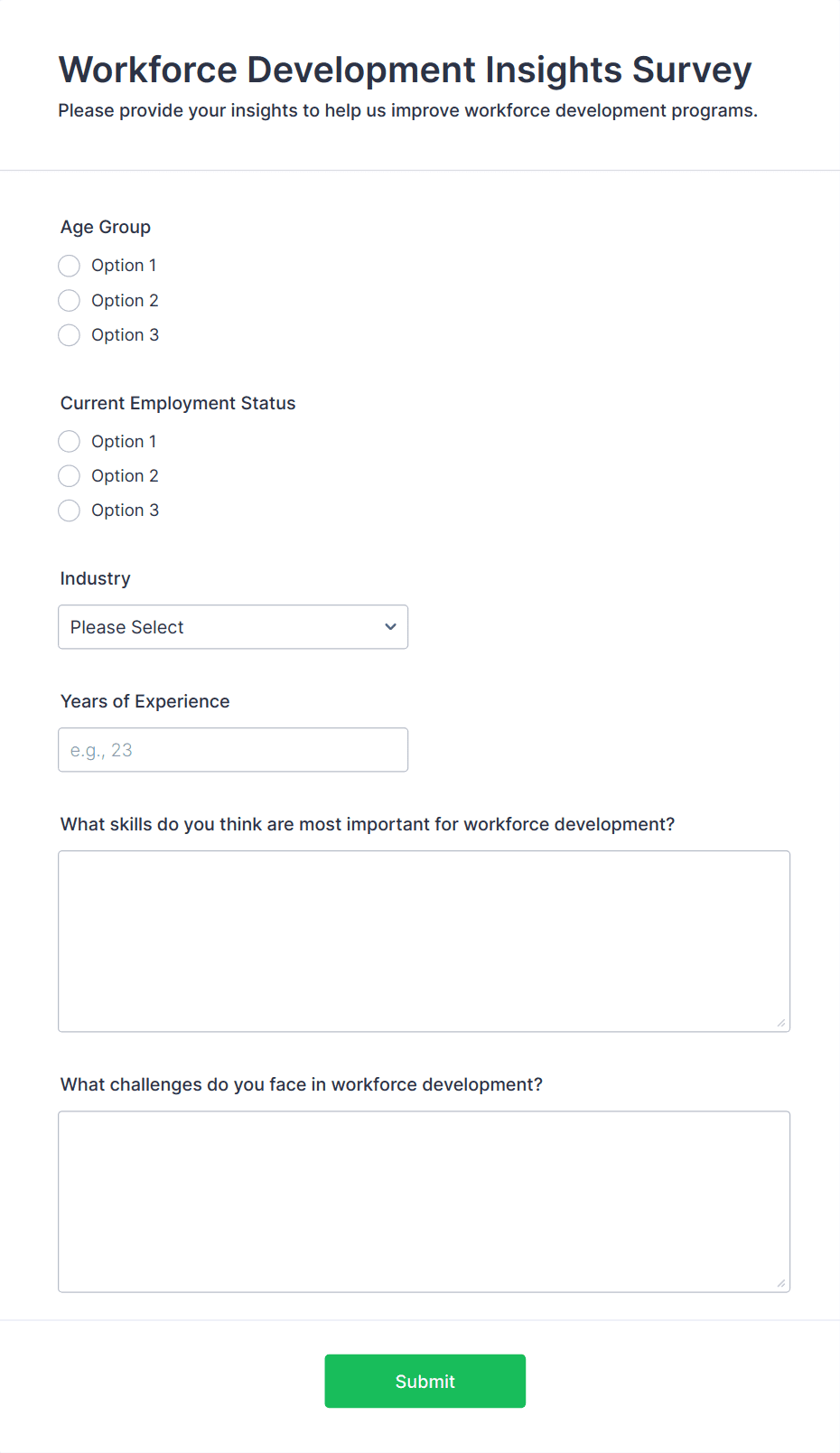
Task: Open the Industry Please Select dropdown
Action: coord(232,626)
